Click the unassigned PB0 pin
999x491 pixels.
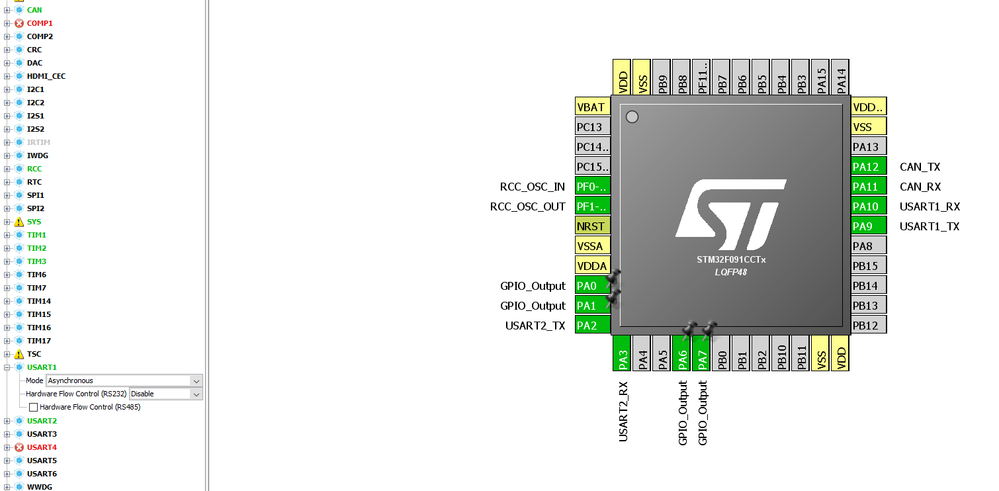721,353
